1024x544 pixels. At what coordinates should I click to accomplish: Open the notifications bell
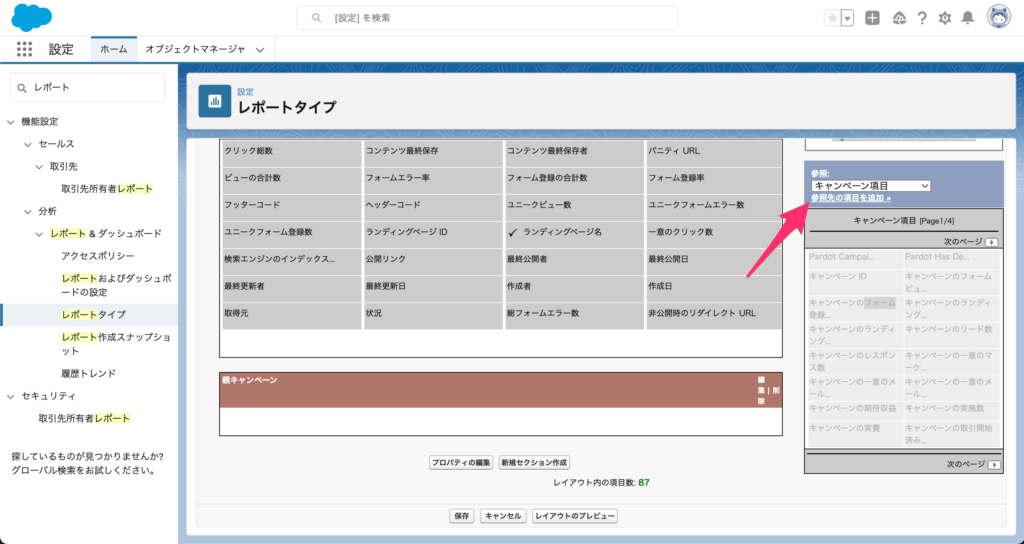[x=968, y=18]
